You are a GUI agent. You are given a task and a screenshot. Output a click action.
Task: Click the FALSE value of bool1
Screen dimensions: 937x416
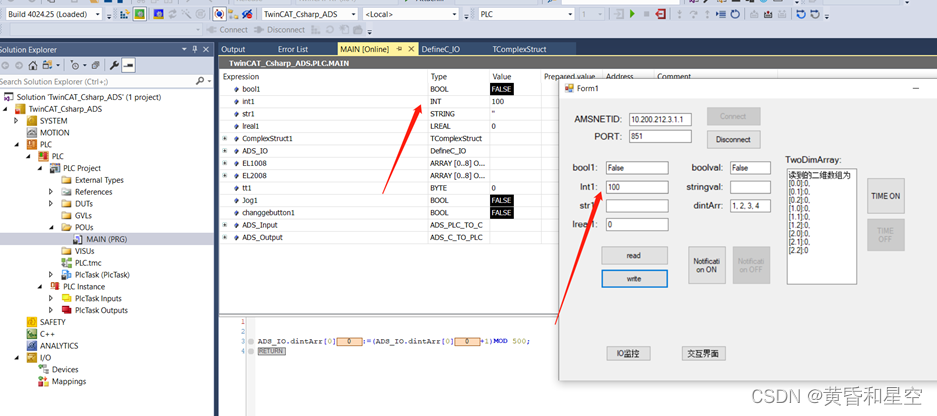501,89
